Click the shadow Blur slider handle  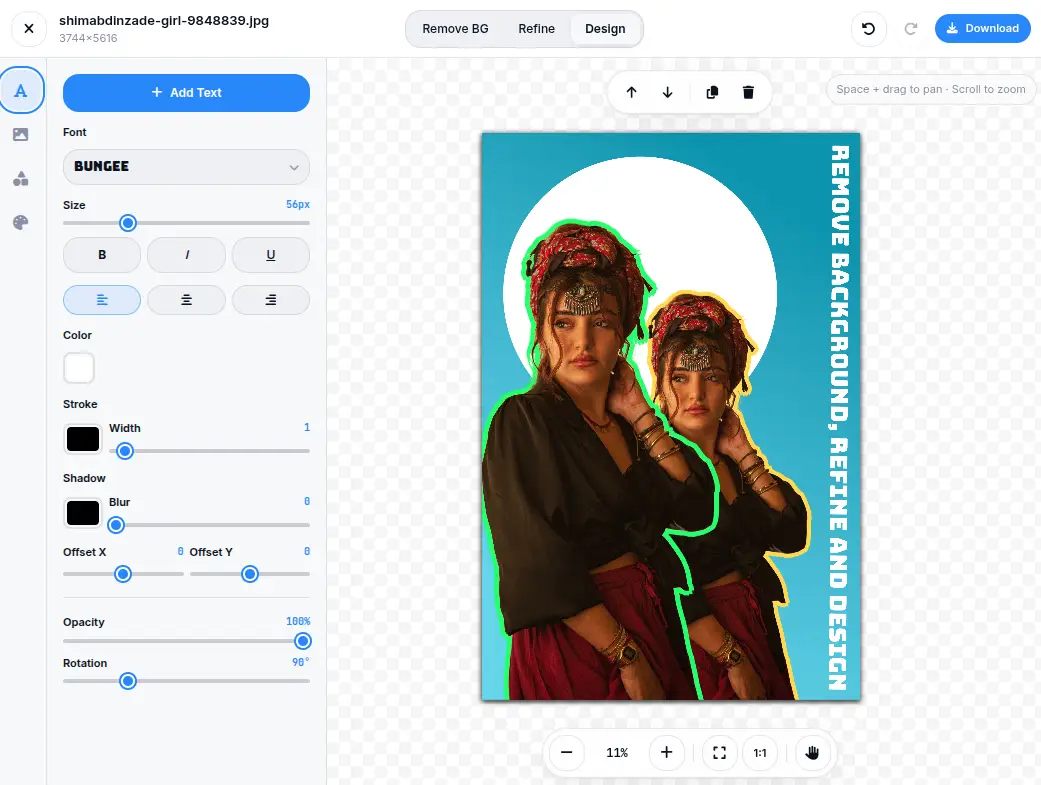tap(116, 525)
